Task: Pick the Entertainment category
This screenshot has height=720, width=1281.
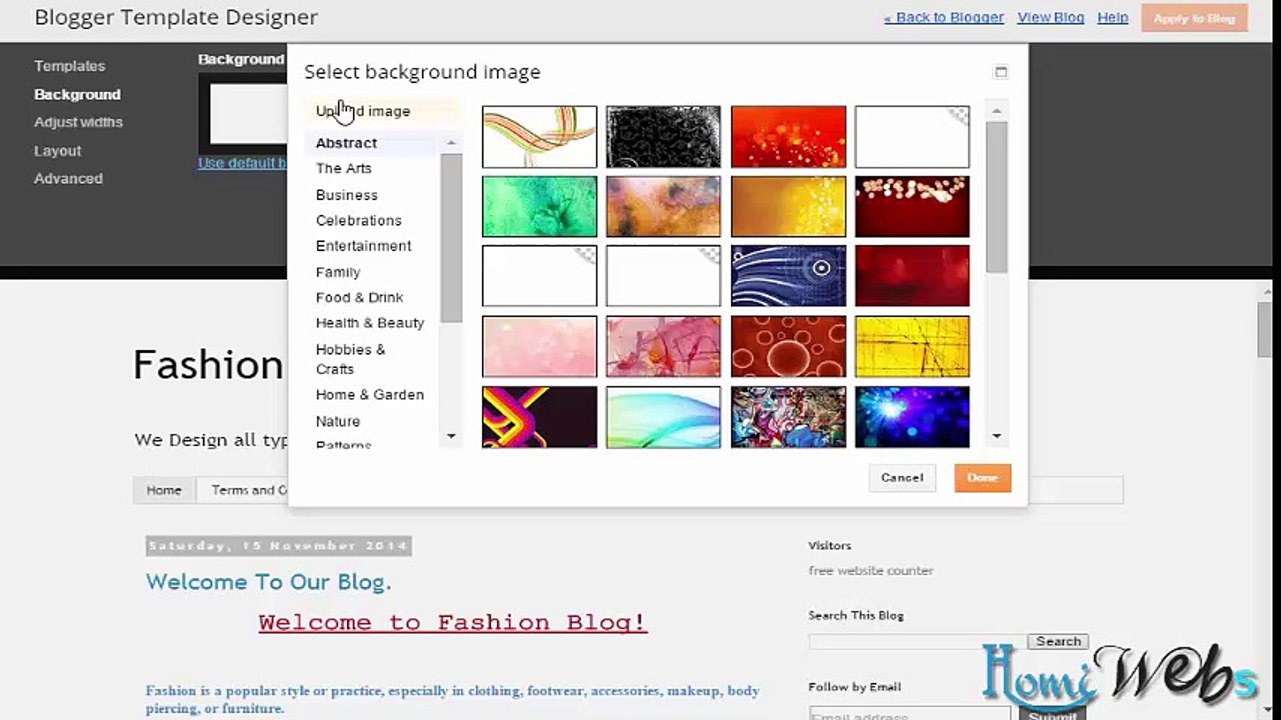Action: tap(364, 246)
